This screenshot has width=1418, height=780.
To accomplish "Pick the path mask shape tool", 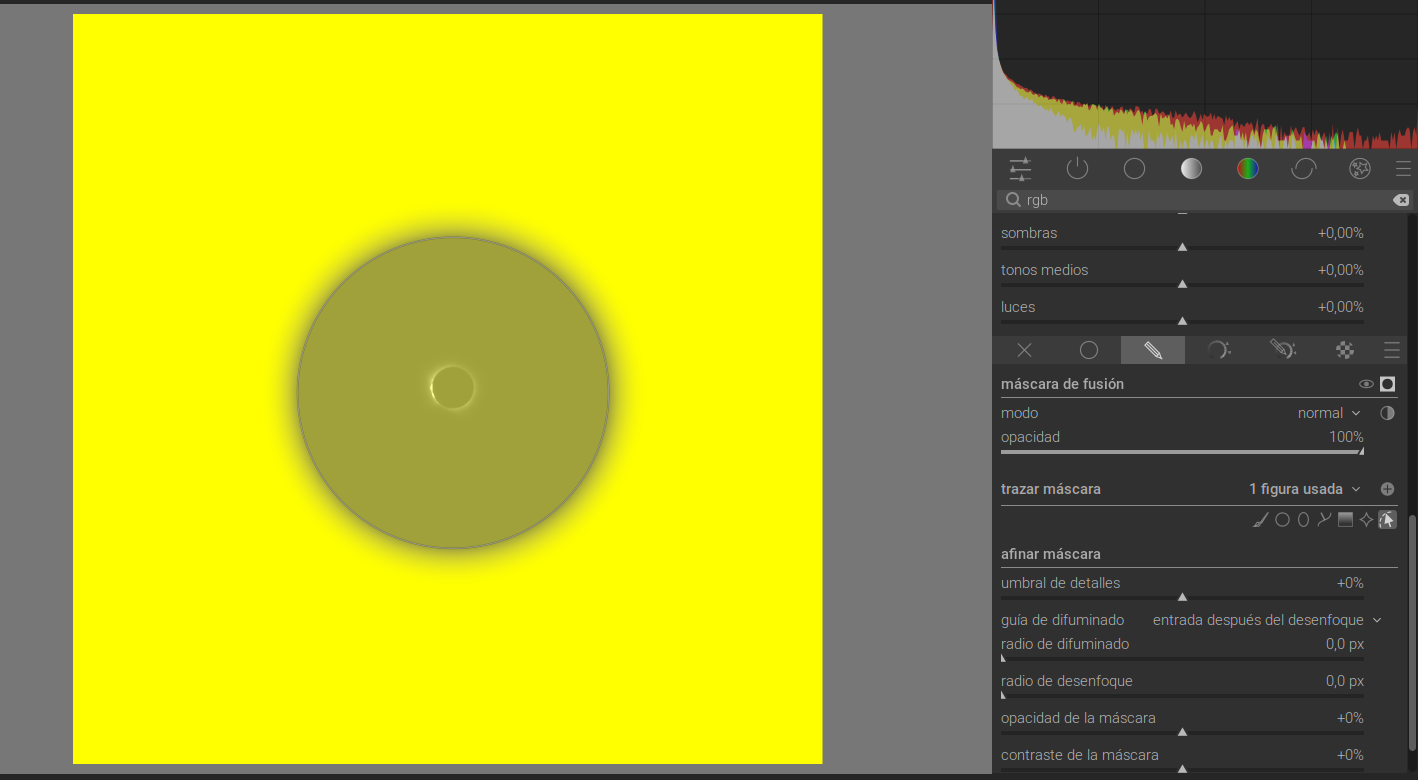I will tap(1324, 519).
